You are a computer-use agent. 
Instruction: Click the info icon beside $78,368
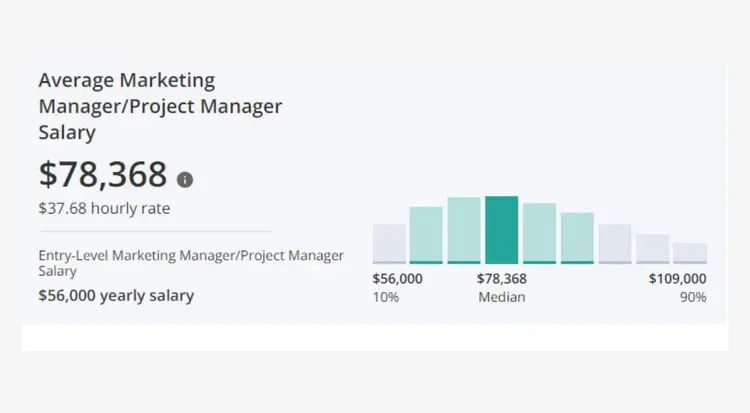[x=185, y=180]
